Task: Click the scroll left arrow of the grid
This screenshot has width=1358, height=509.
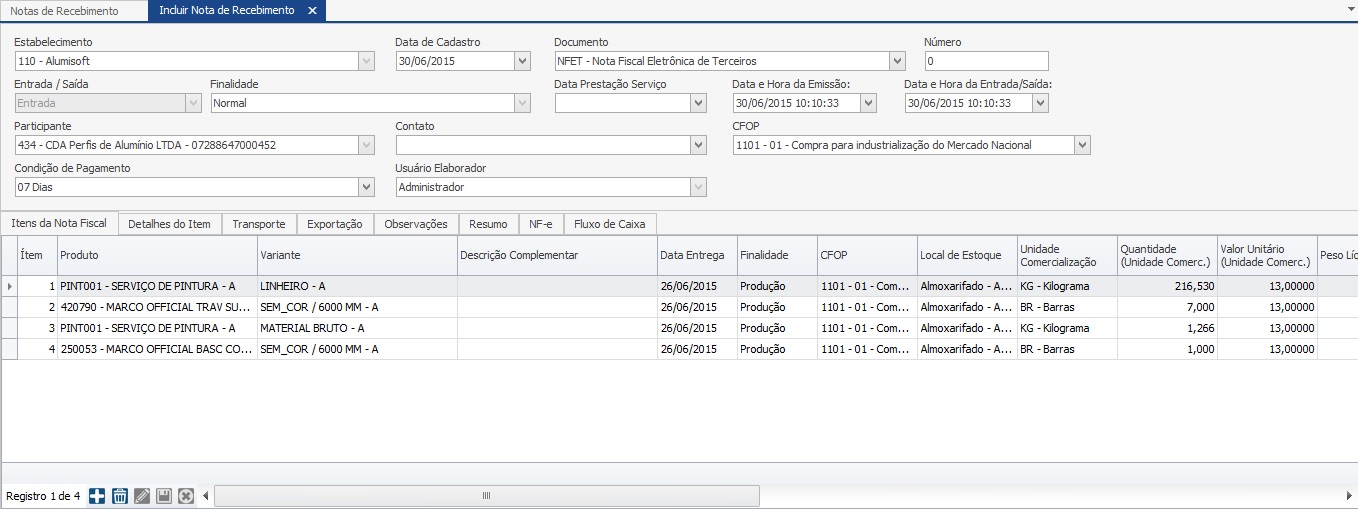Action: [x=206, y=496]
